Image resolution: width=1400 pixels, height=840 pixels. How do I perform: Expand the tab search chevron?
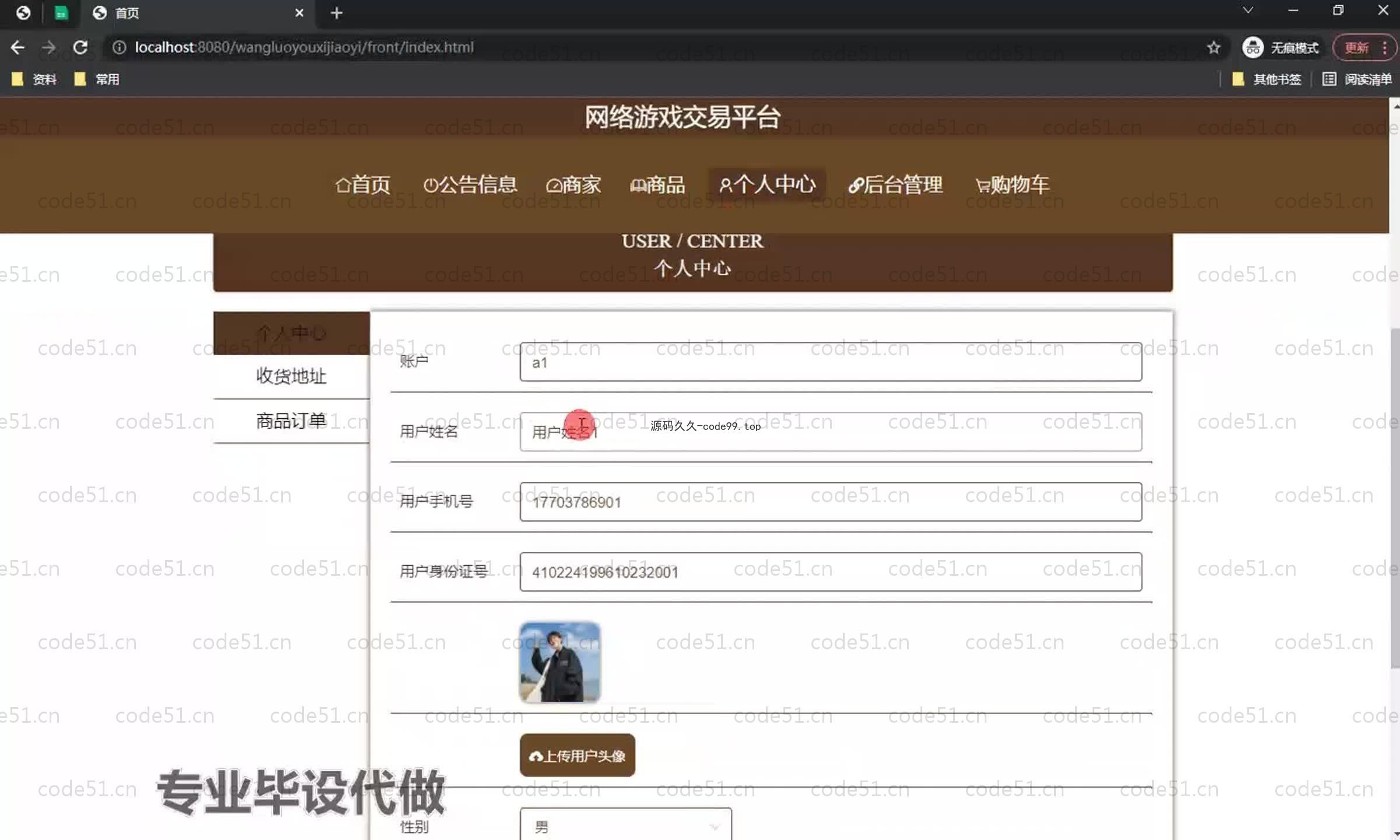1248,10
